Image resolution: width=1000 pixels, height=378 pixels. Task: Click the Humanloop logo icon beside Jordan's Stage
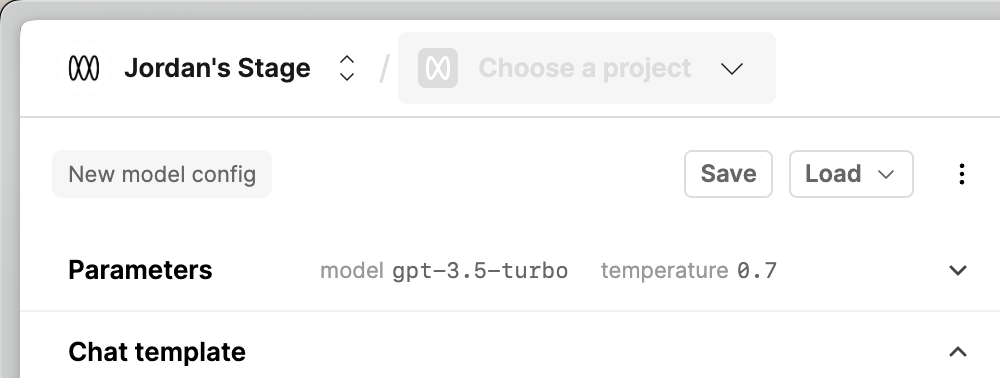(x=84, y=68)
